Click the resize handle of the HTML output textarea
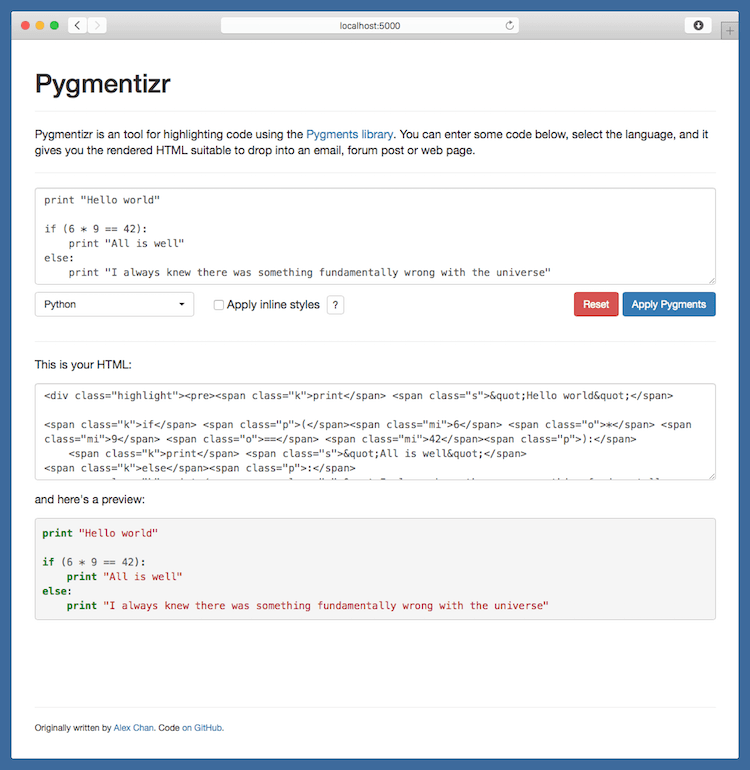 point(712,476)
